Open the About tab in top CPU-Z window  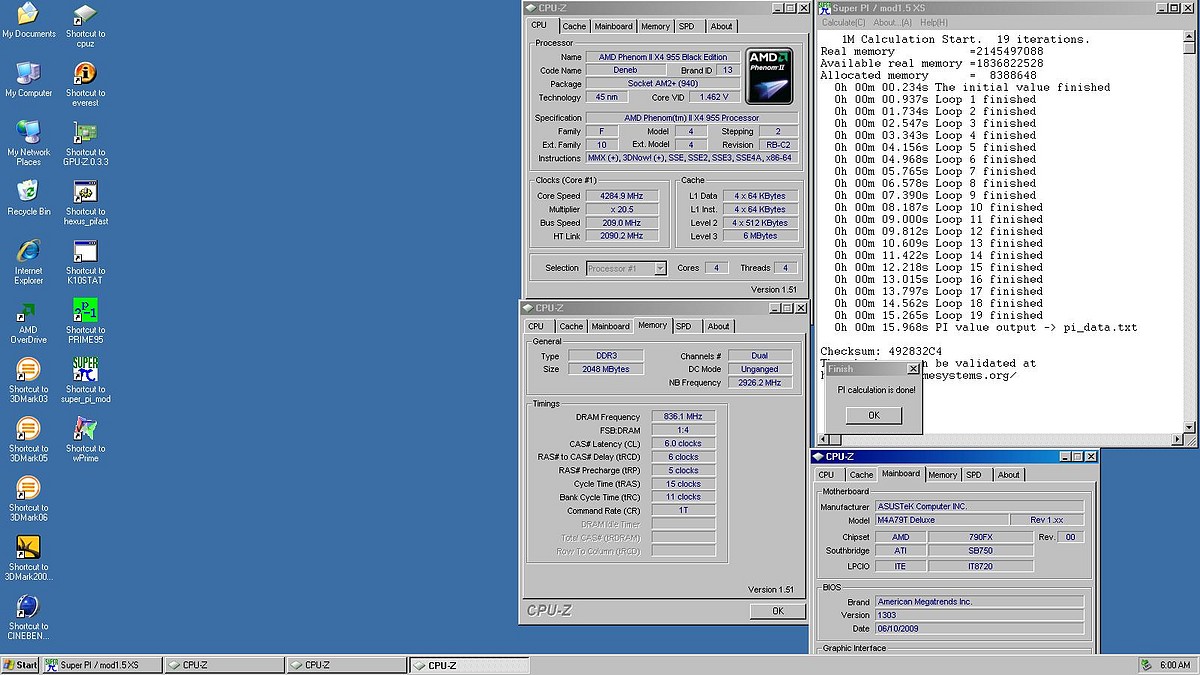pos(721,26)
